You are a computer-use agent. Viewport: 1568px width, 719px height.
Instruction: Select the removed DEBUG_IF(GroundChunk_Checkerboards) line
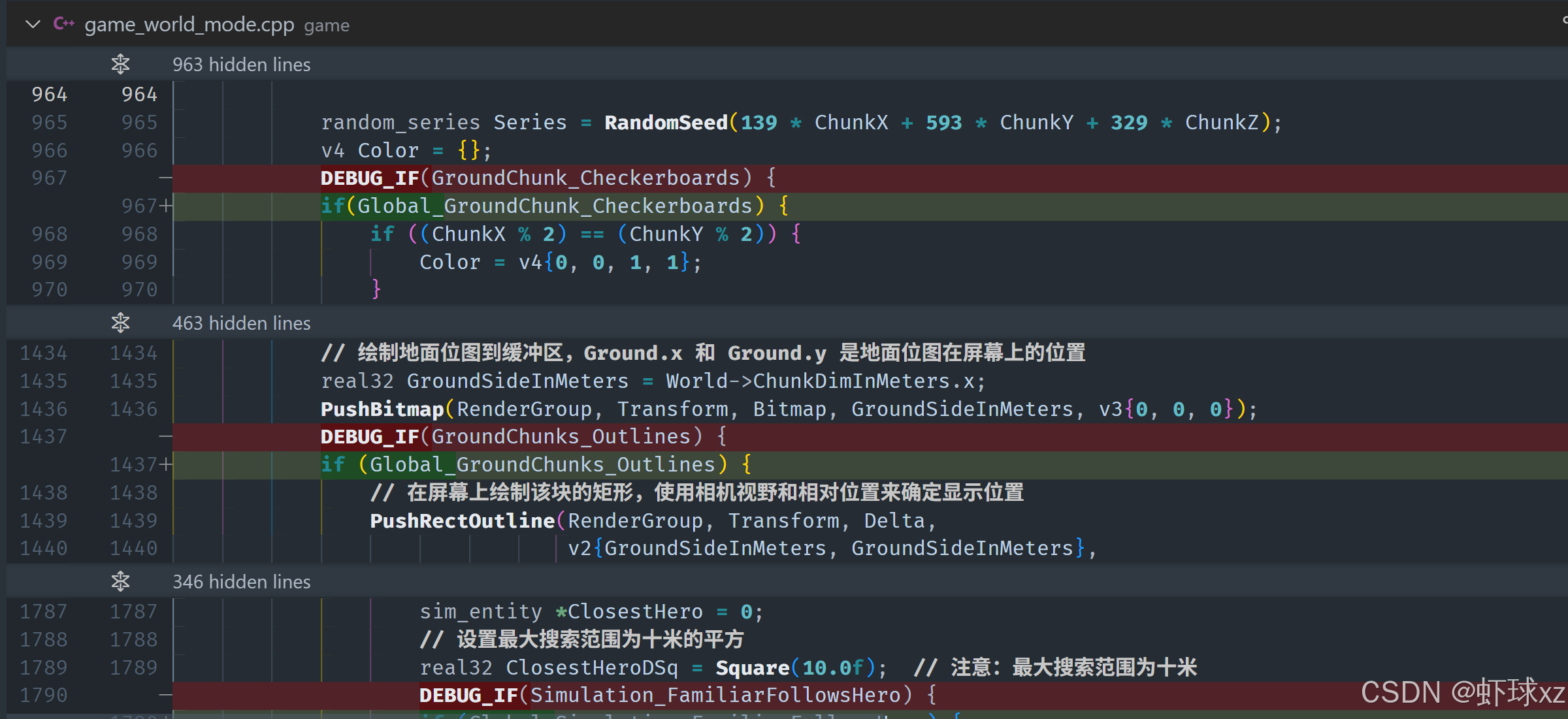coord(547,178)
